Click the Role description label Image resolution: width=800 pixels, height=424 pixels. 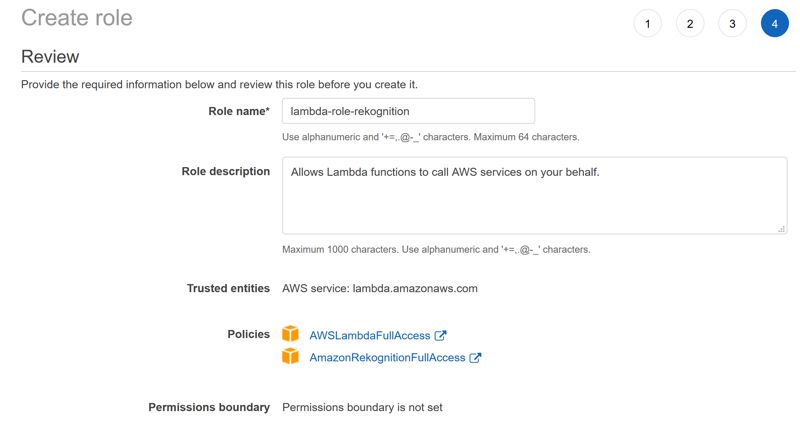pyautogui.click(x=226, y=171)
